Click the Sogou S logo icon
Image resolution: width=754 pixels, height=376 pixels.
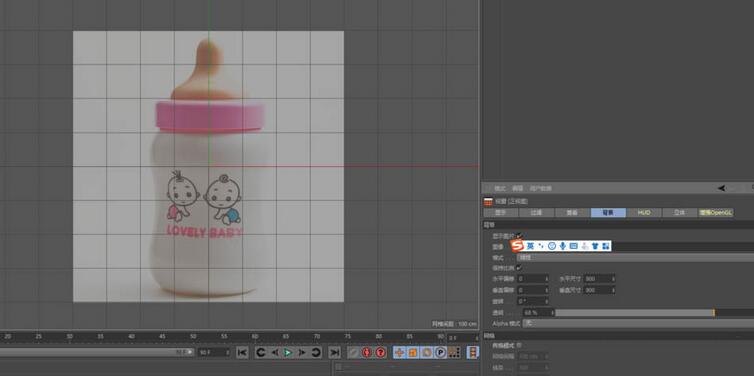click(x=517, y=246)
